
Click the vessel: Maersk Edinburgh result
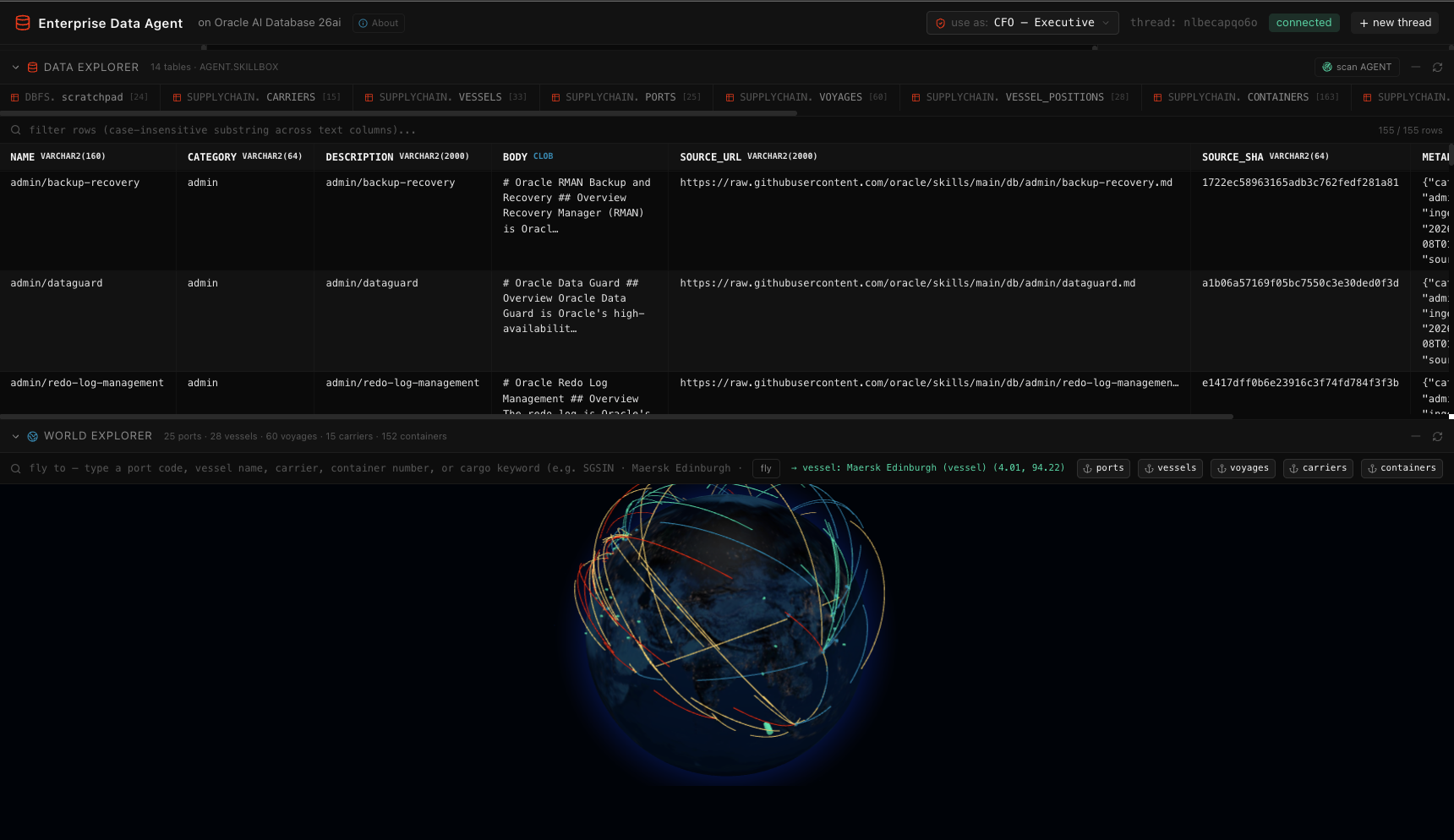pyautogui.click(x=927, y=468)
